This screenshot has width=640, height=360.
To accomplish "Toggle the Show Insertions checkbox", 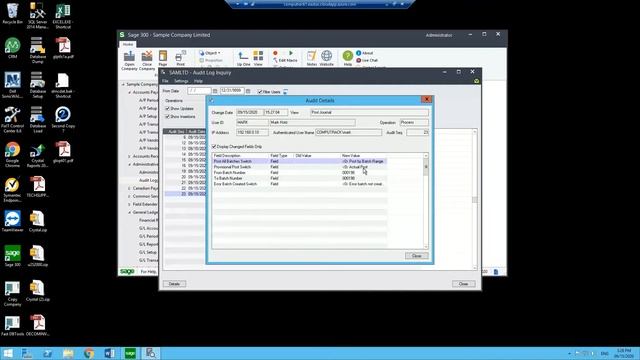I will 167,117.
